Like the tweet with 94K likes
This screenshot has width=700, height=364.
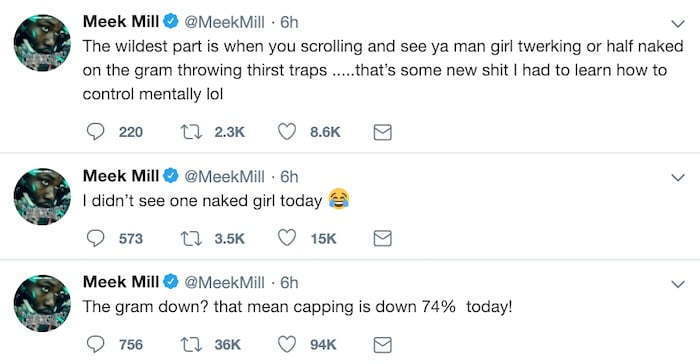287,344
